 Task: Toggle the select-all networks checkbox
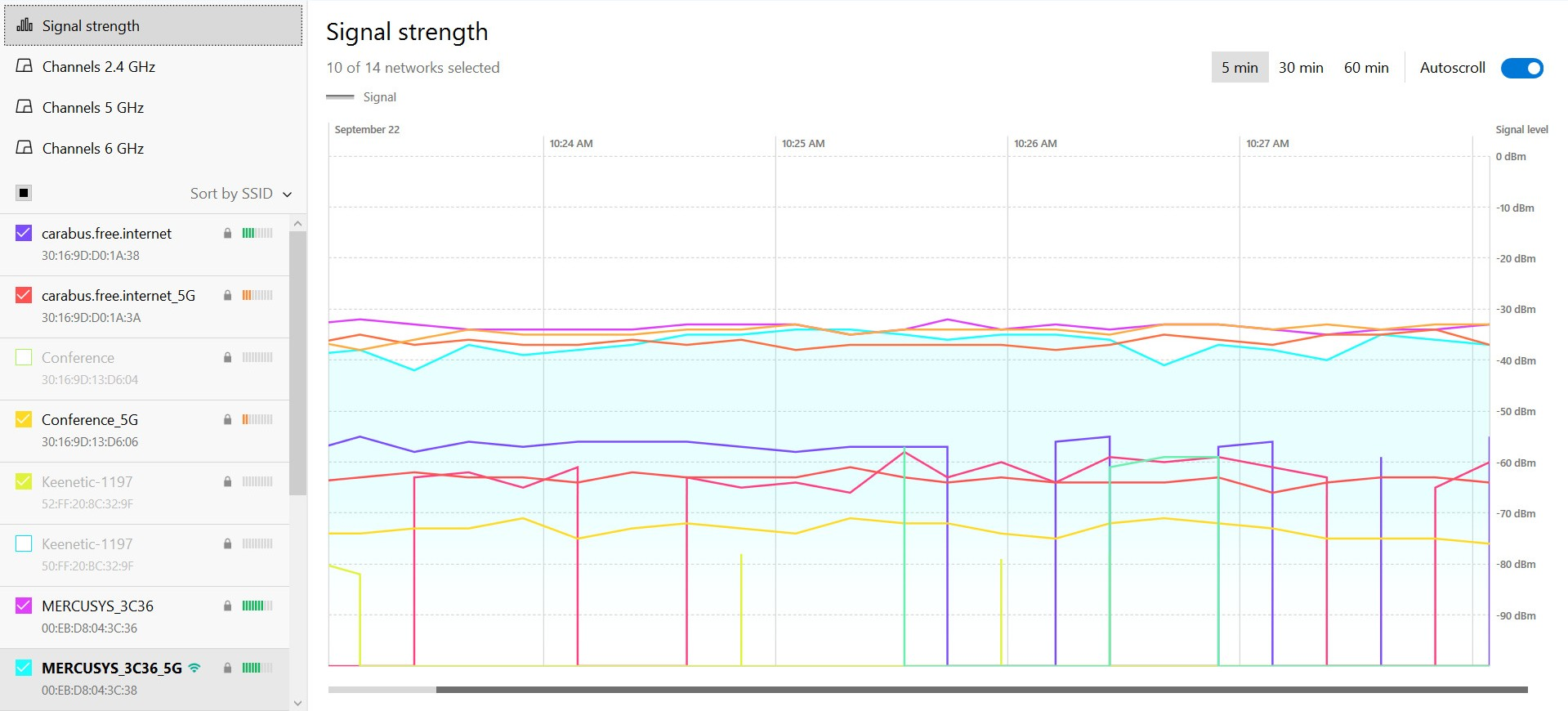pyautogui.click(x=24, y=193)
